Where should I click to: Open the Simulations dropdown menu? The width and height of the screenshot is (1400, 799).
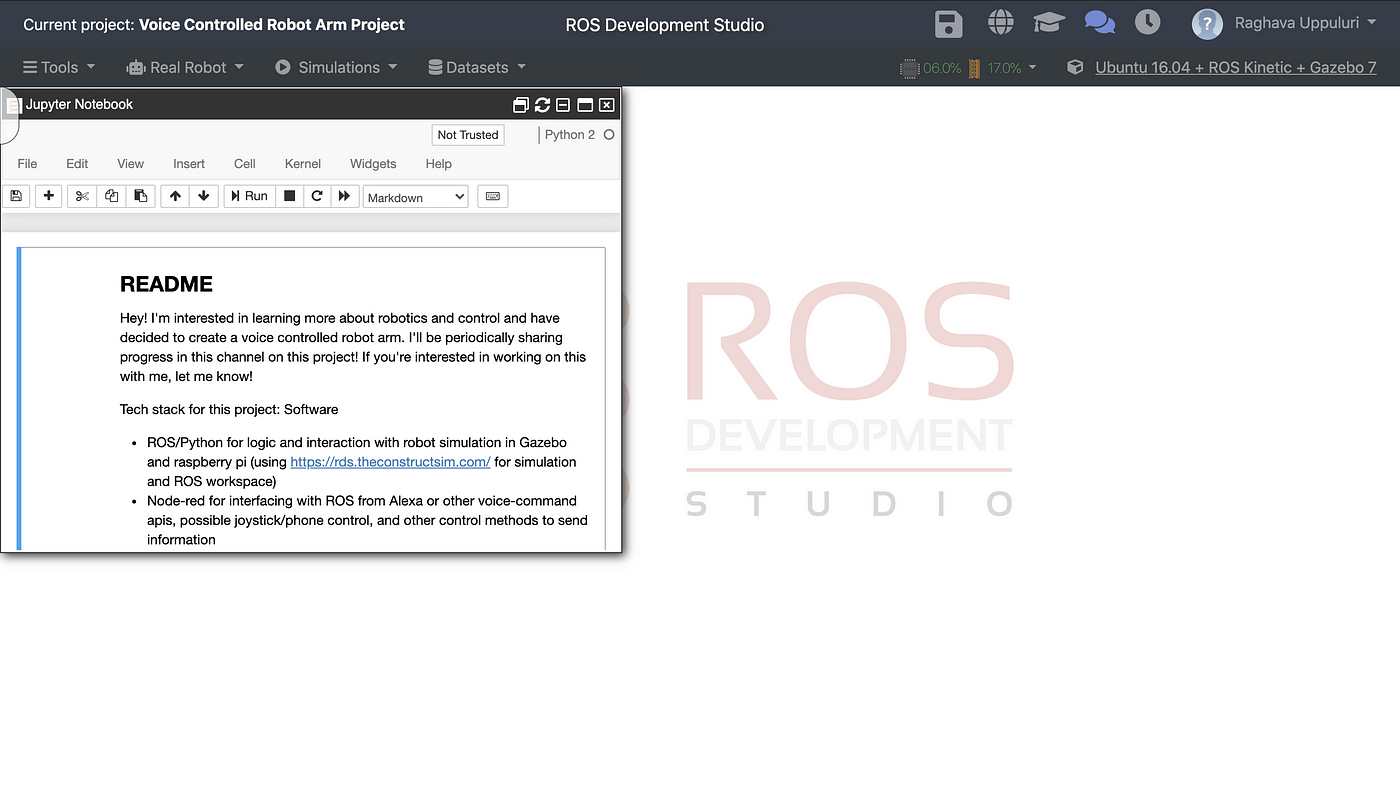[336, 67]
